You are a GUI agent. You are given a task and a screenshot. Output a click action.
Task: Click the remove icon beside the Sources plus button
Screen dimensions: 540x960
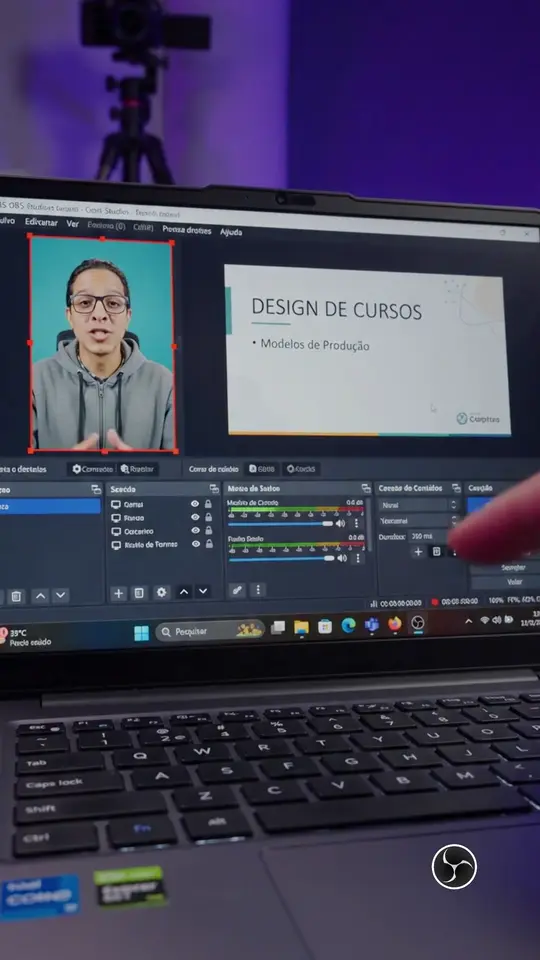coord(139,593)
